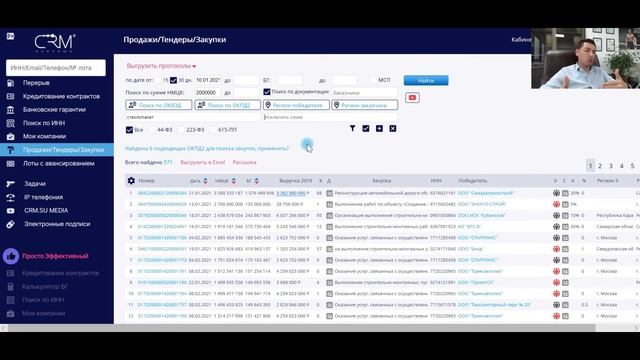
Task: Click the select-all checkmark icon beside the funnel
Action: pos(366,129)
